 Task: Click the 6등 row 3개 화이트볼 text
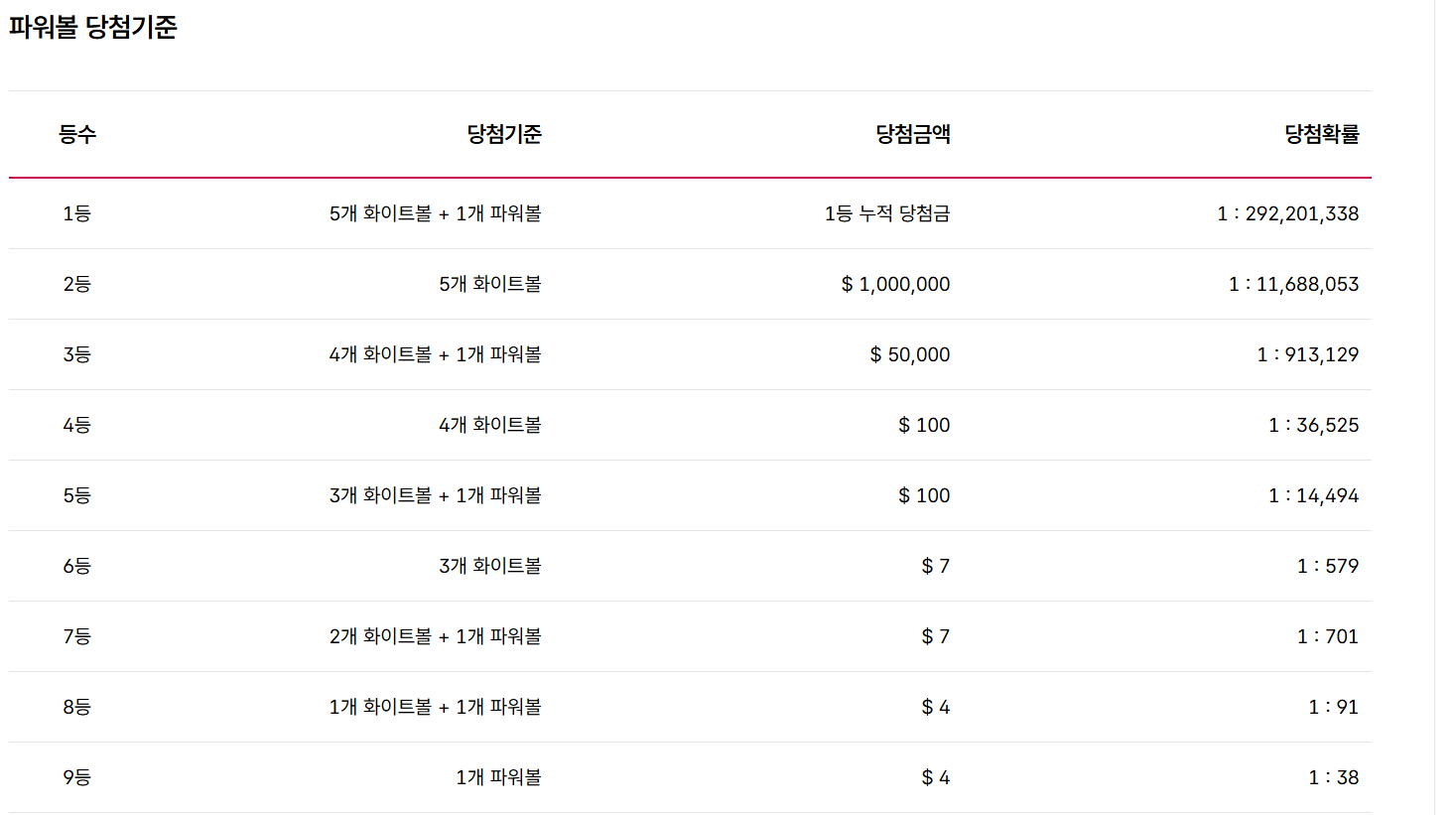pyautogui.click(x=490, y=566)
